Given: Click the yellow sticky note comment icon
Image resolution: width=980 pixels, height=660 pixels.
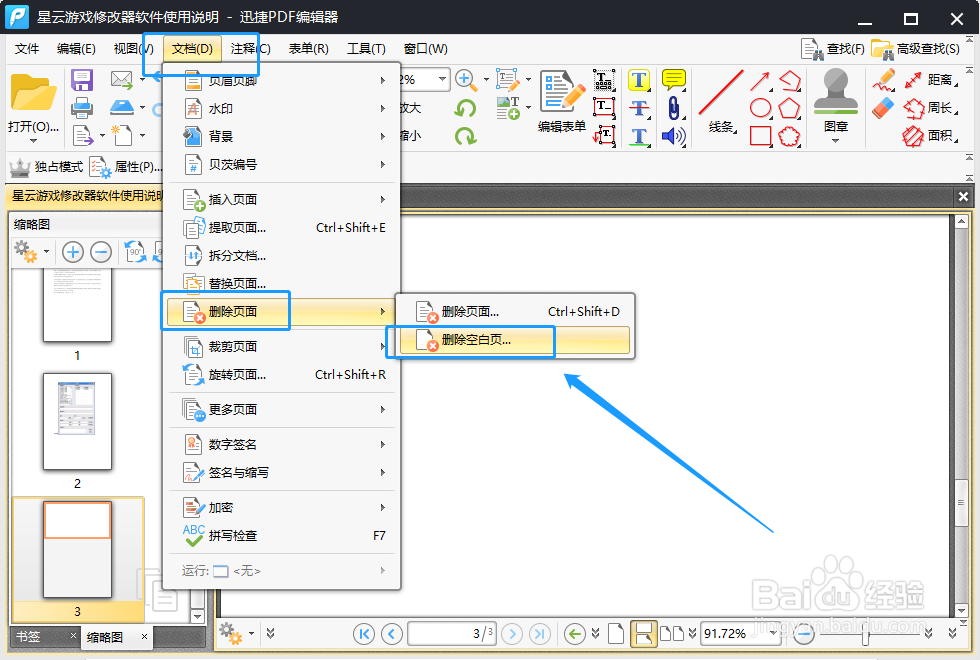Looking at the screenshot, I should (674, 79).
